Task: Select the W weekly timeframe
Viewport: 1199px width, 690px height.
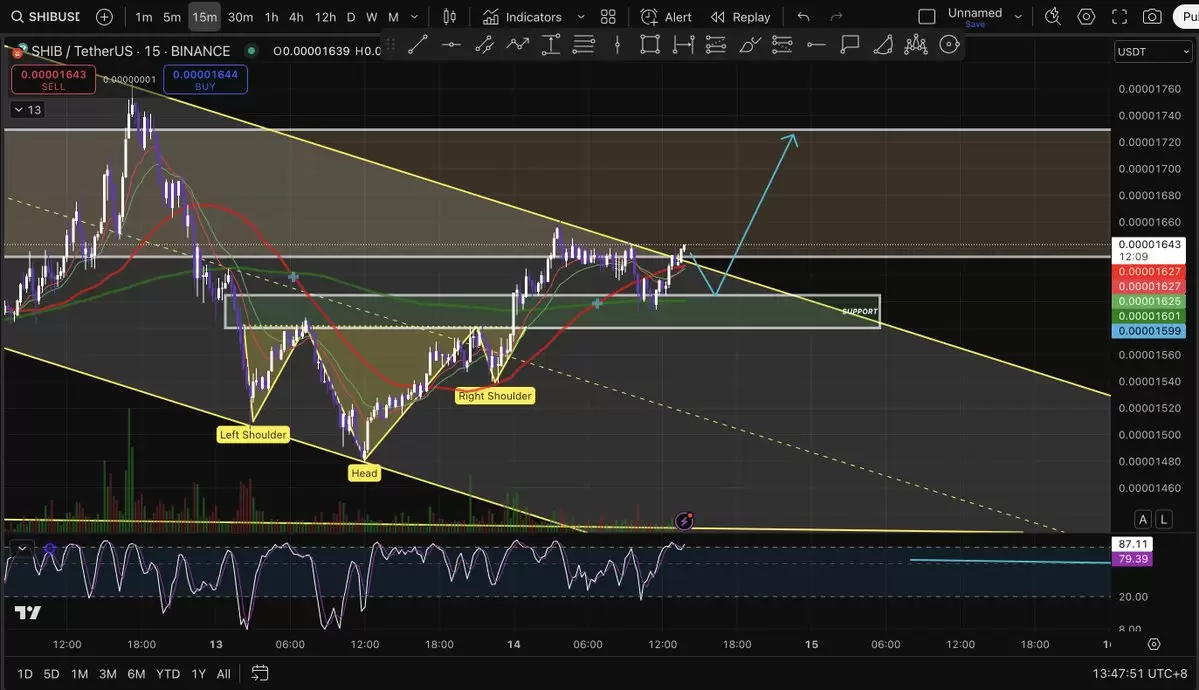Action: pos(372,17)
